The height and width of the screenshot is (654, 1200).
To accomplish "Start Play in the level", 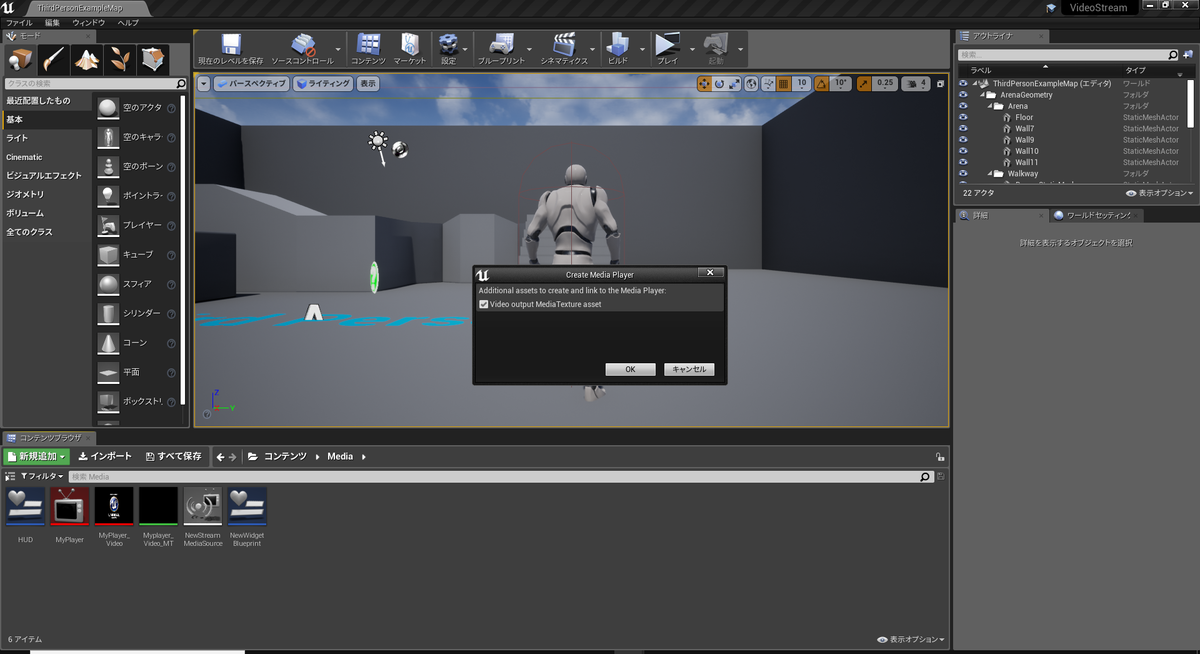I will [x=667, y=49].
